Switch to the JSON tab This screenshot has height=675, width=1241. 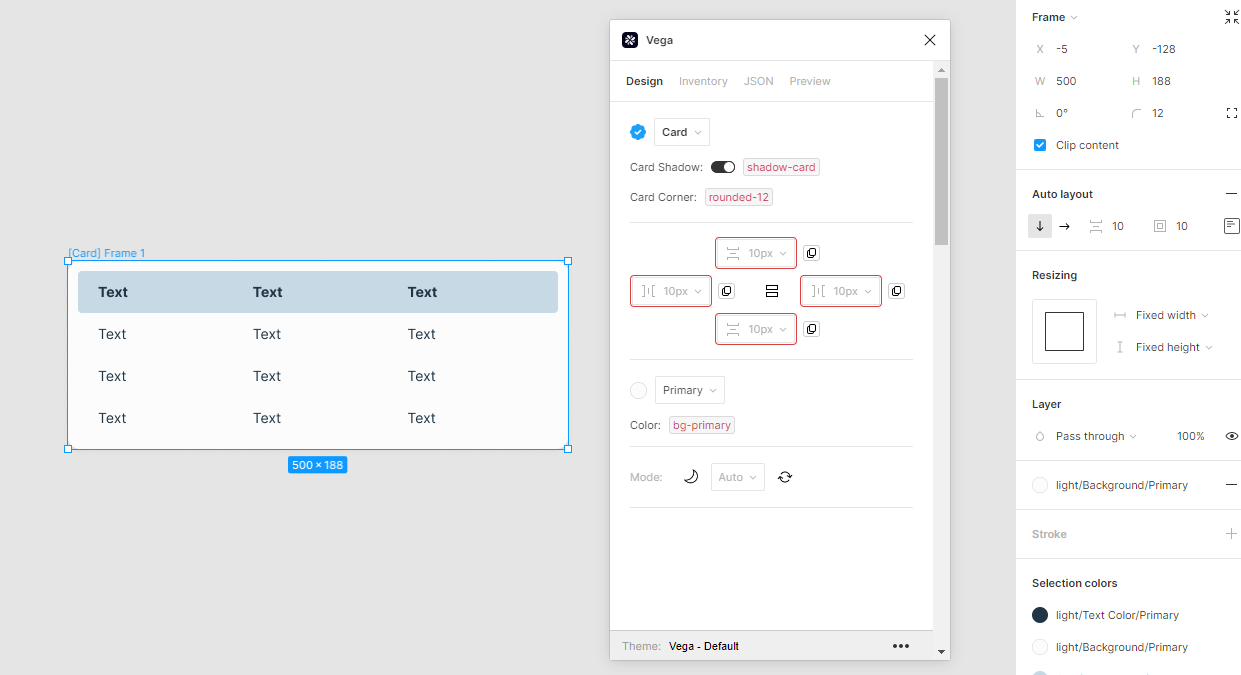[758, 81]
